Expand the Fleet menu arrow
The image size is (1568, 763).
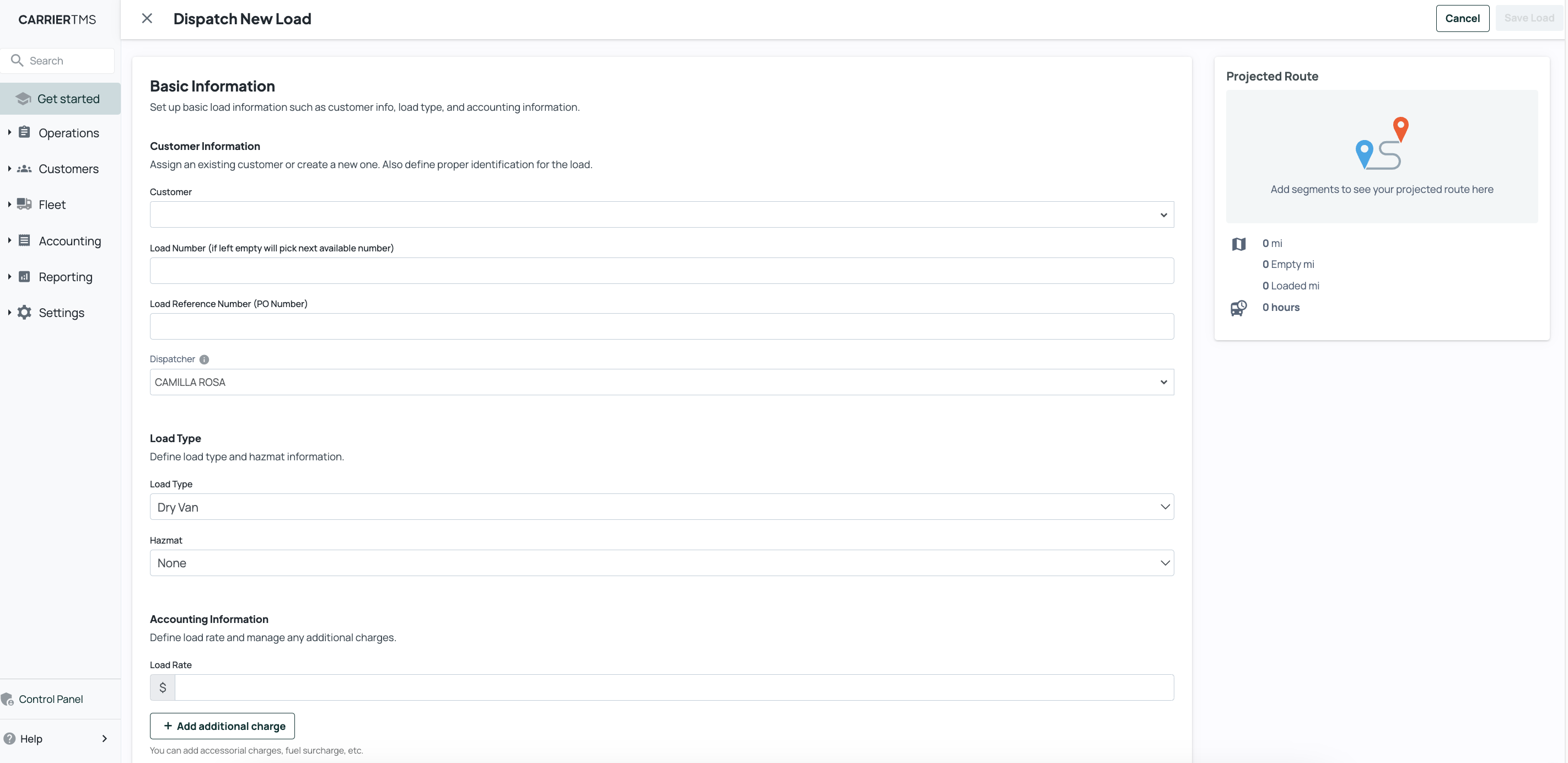pos(9,205)
